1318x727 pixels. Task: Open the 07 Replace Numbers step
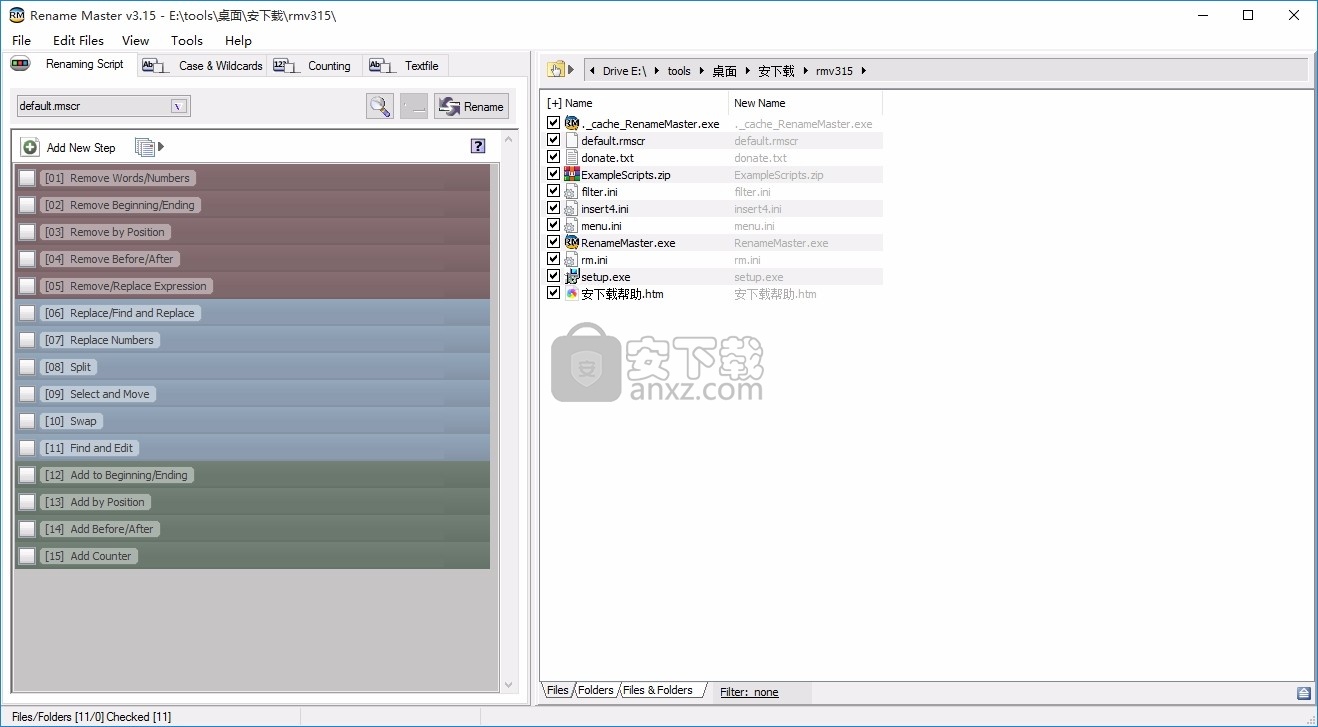(x=100, y=340)
